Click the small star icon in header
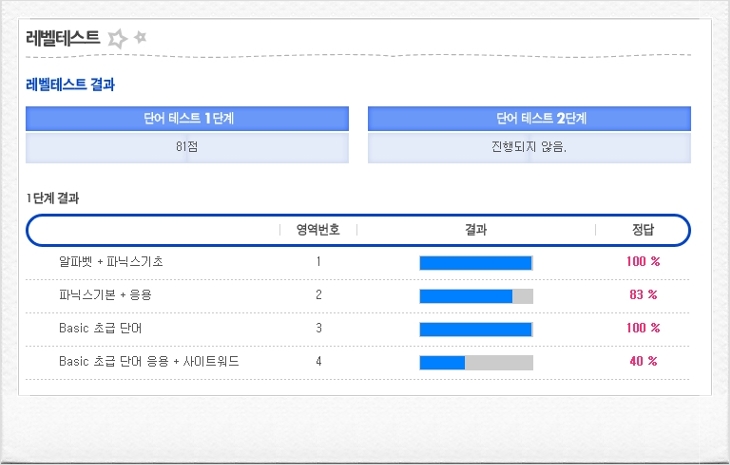This screenshot has width=730, height=465. (141, 37)
